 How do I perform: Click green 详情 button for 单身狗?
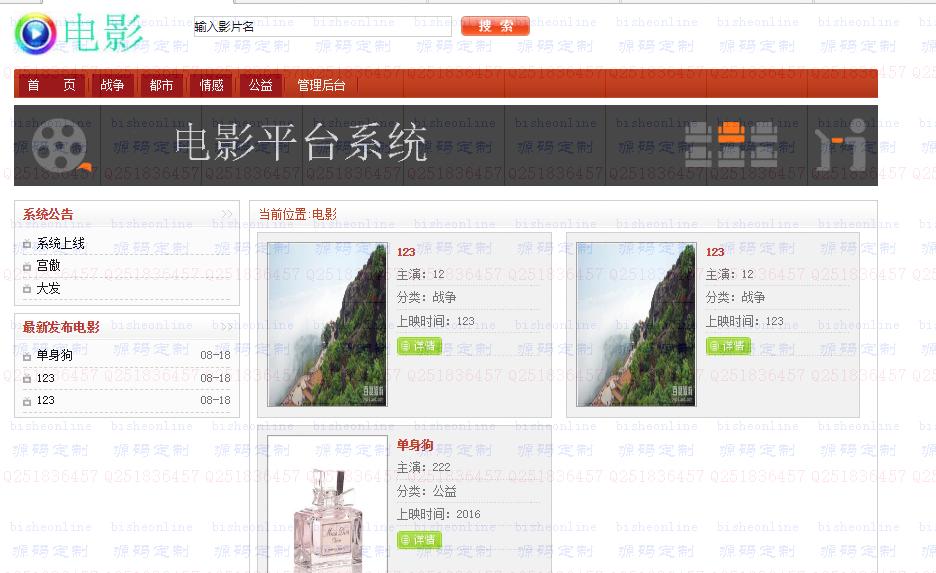419,540
